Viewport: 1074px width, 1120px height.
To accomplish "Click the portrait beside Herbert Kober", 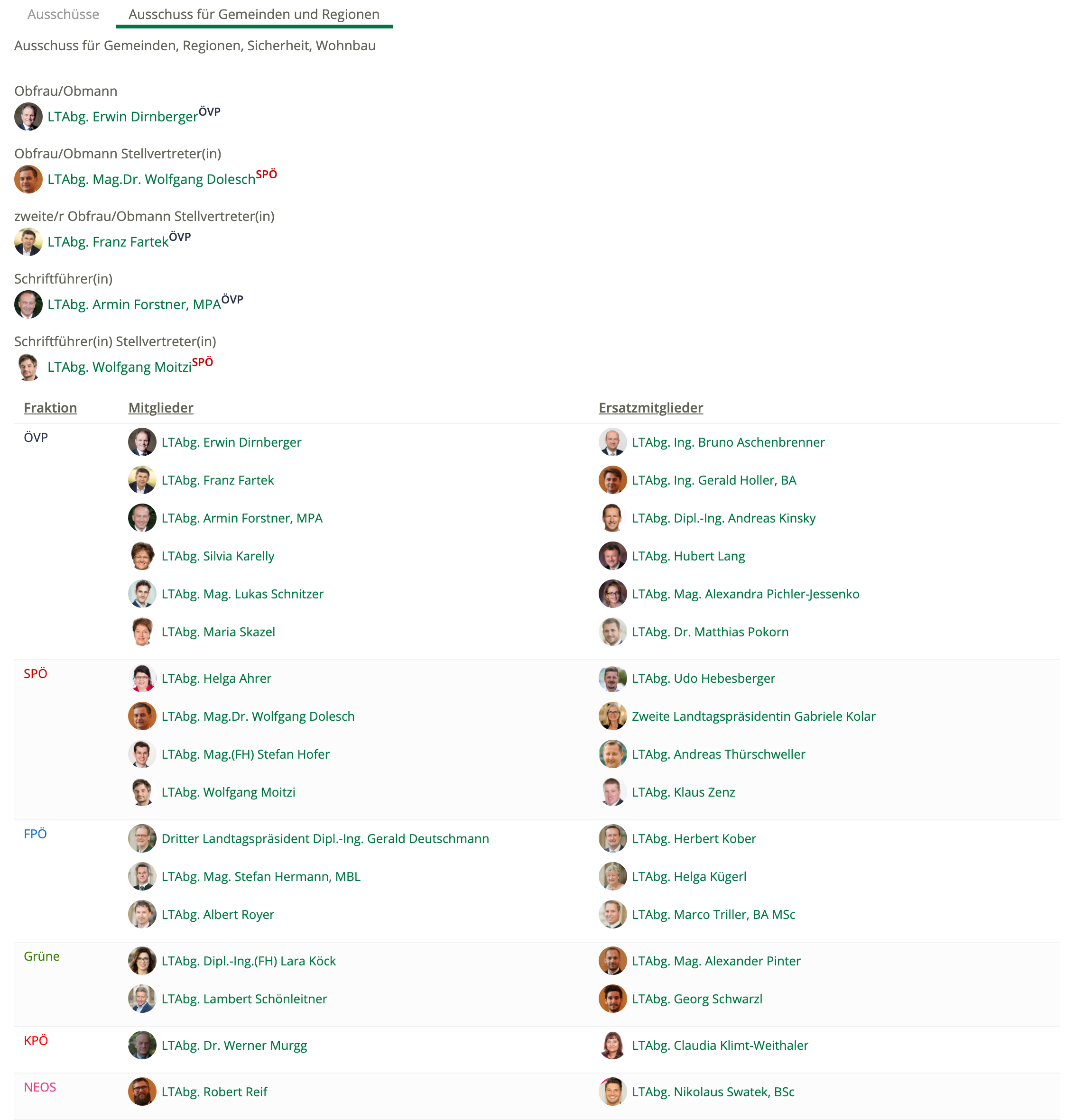I will [x=613, y=838].
